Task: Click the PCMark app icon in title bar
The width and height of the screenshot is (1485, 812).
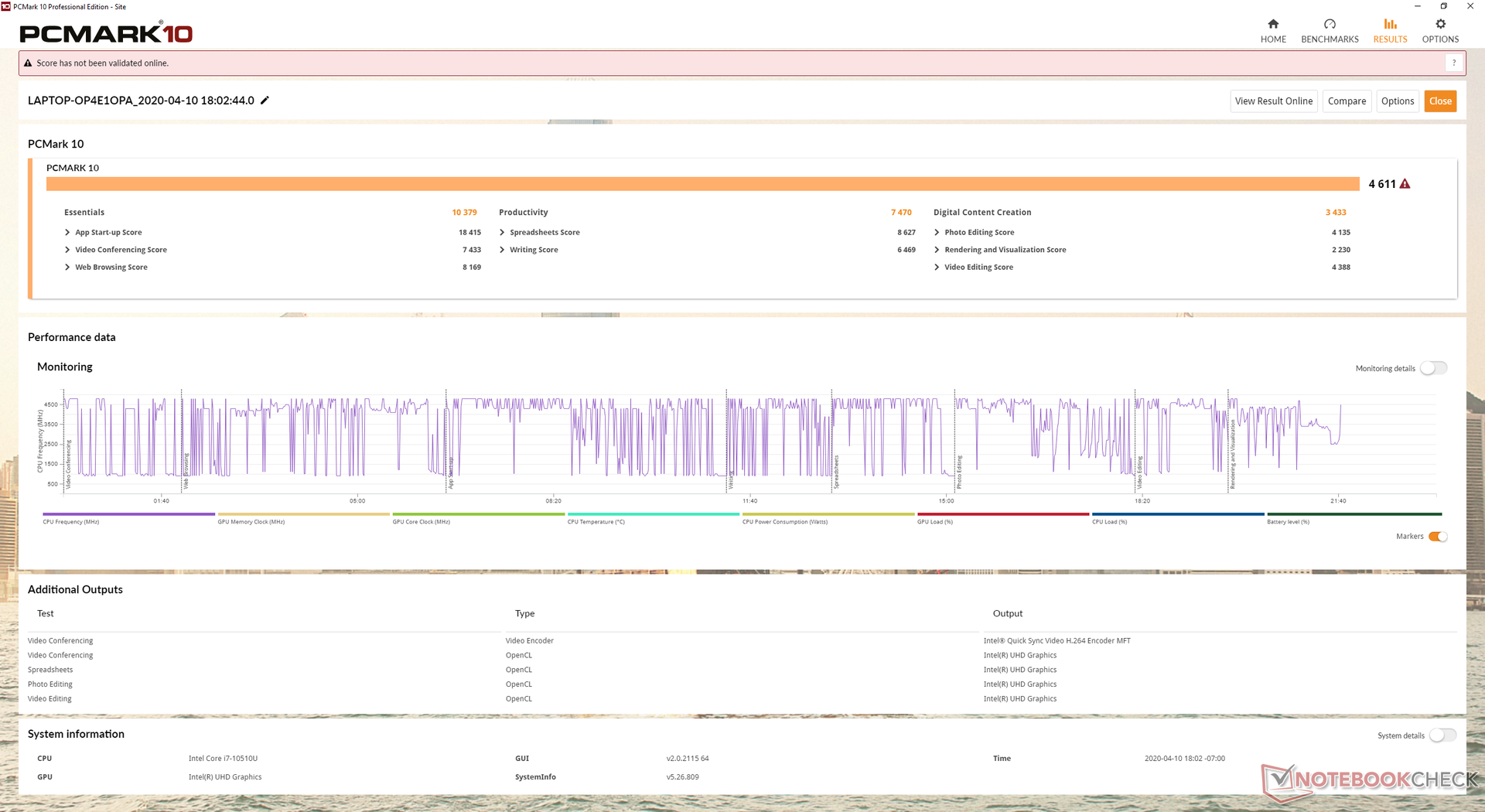Action: tap(5, 6)
